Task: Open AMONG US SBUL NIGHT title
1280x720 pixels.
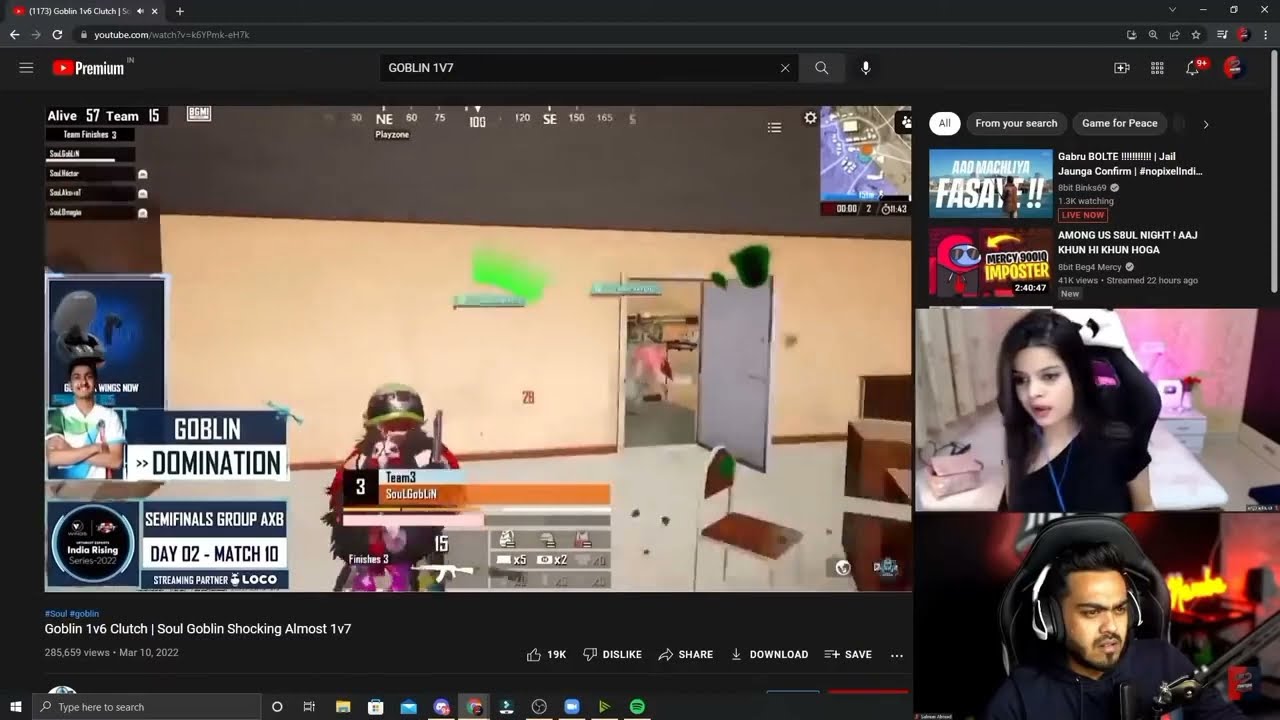Action: coord(1128,242)
